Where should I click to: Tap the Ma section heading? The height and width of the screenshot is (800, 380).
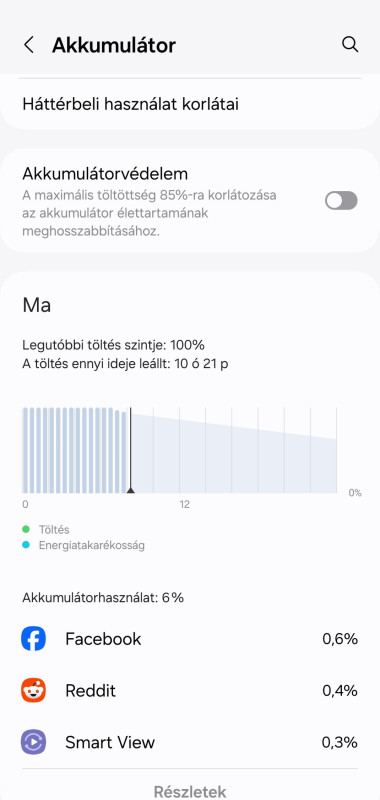(36, 306)
